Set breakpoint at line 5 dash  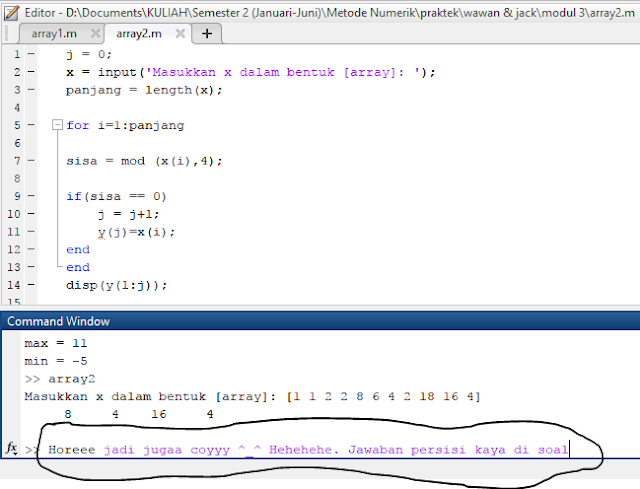click(31, 124)
